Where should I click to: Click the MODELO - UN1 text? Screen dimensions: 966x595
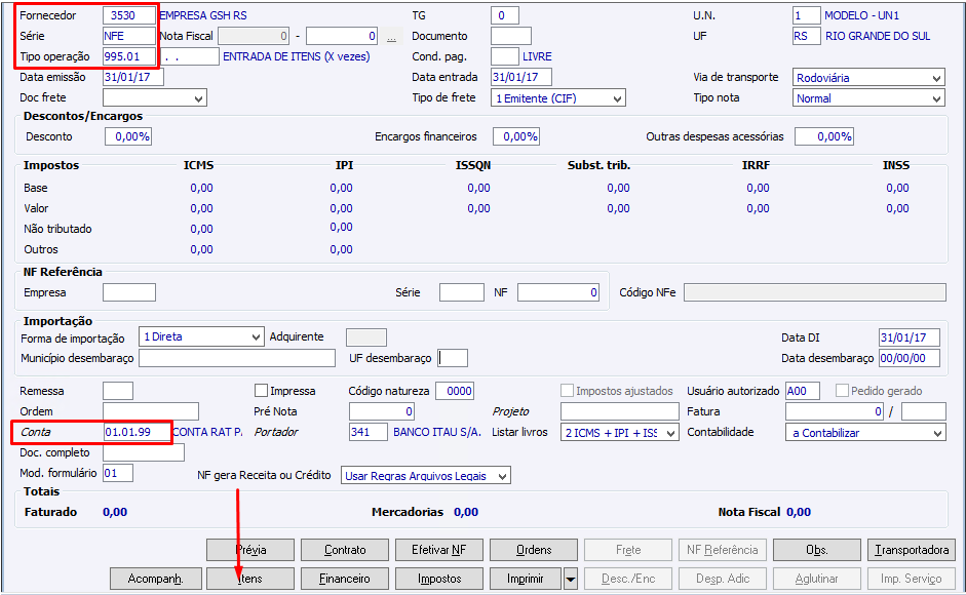pos(862,15)
